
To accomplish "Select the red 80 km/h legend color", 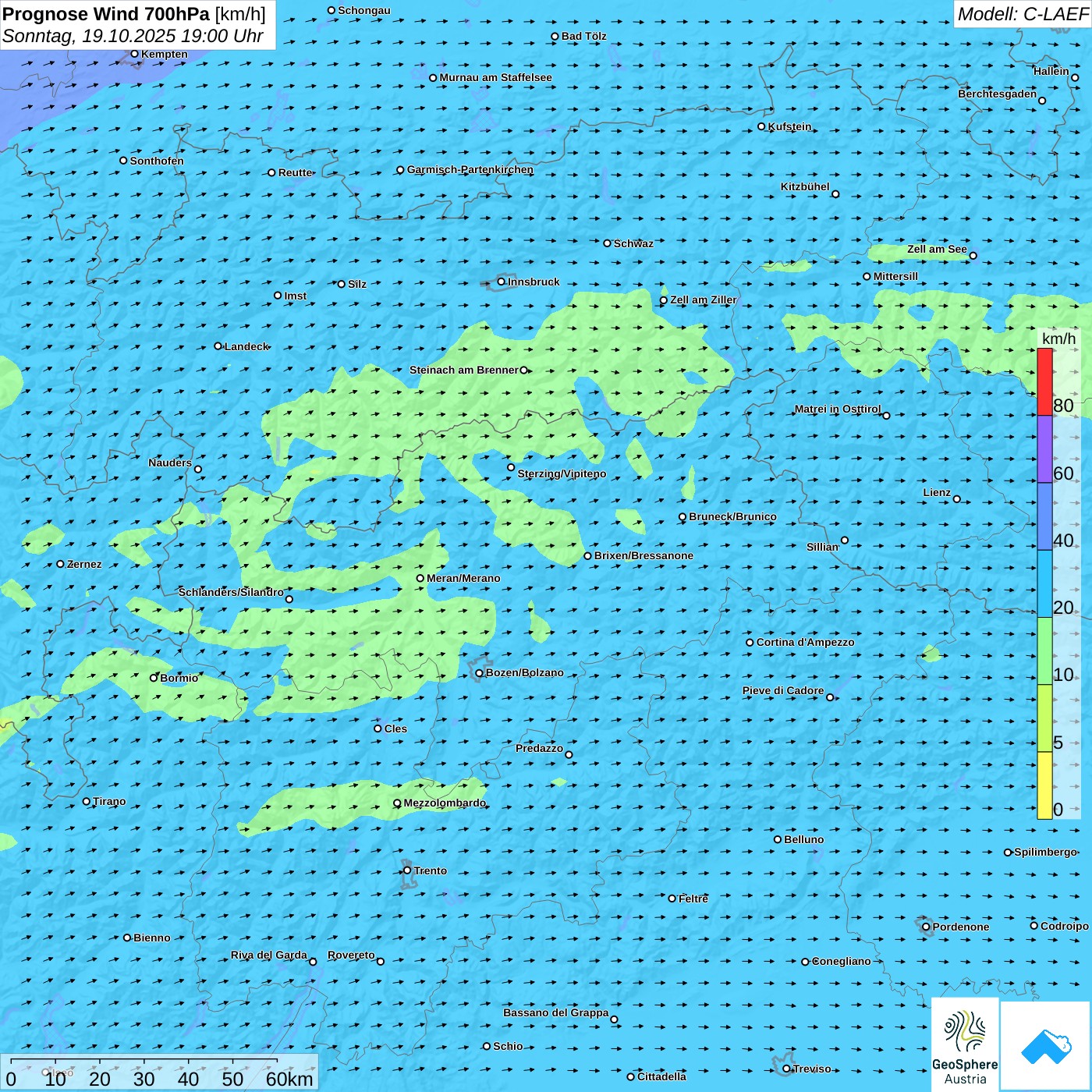I will click(x=1044, y=382).
